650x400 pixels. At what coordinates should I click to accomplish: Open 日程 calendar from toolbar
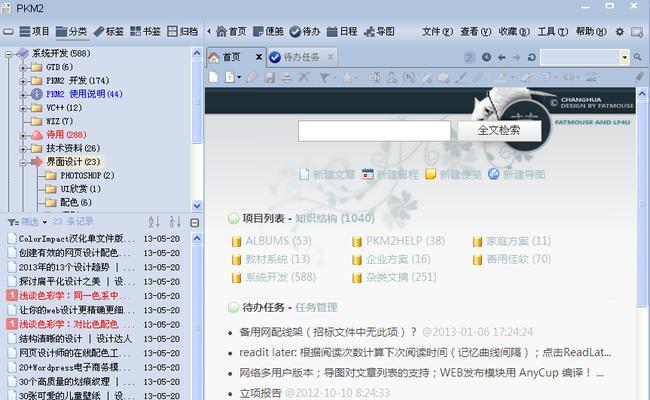(x=342, y=32)
